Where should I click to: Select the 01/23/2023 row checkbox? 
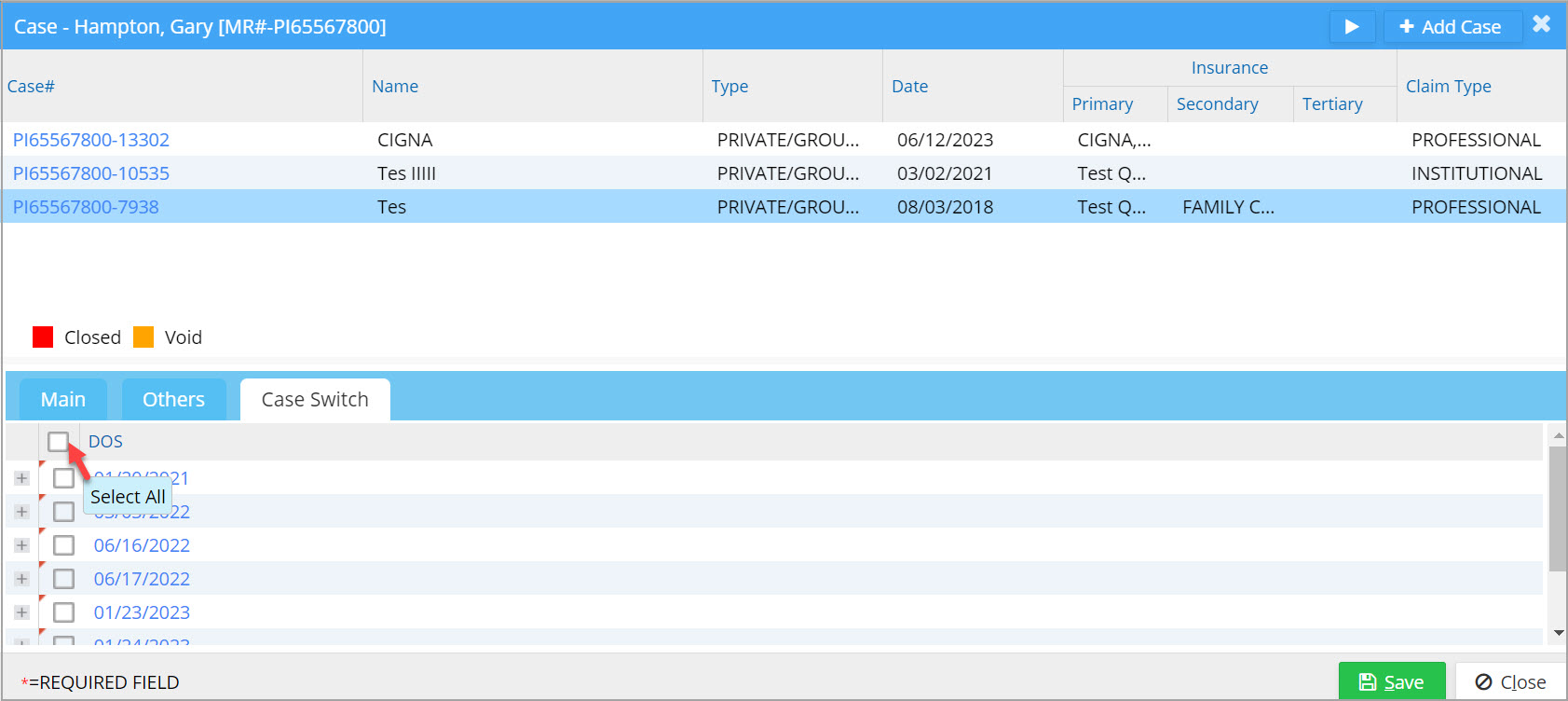coord(63,612)
